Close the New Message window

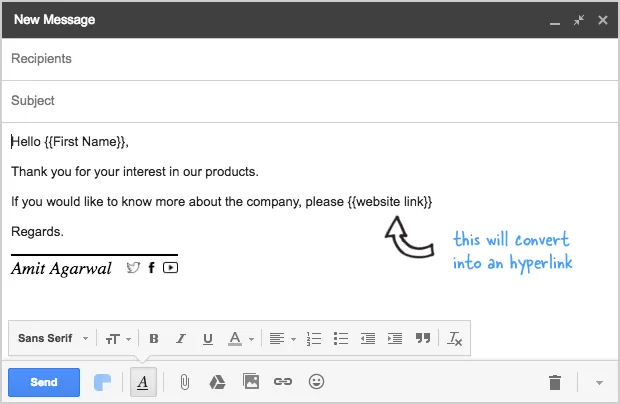pos(603,20)
